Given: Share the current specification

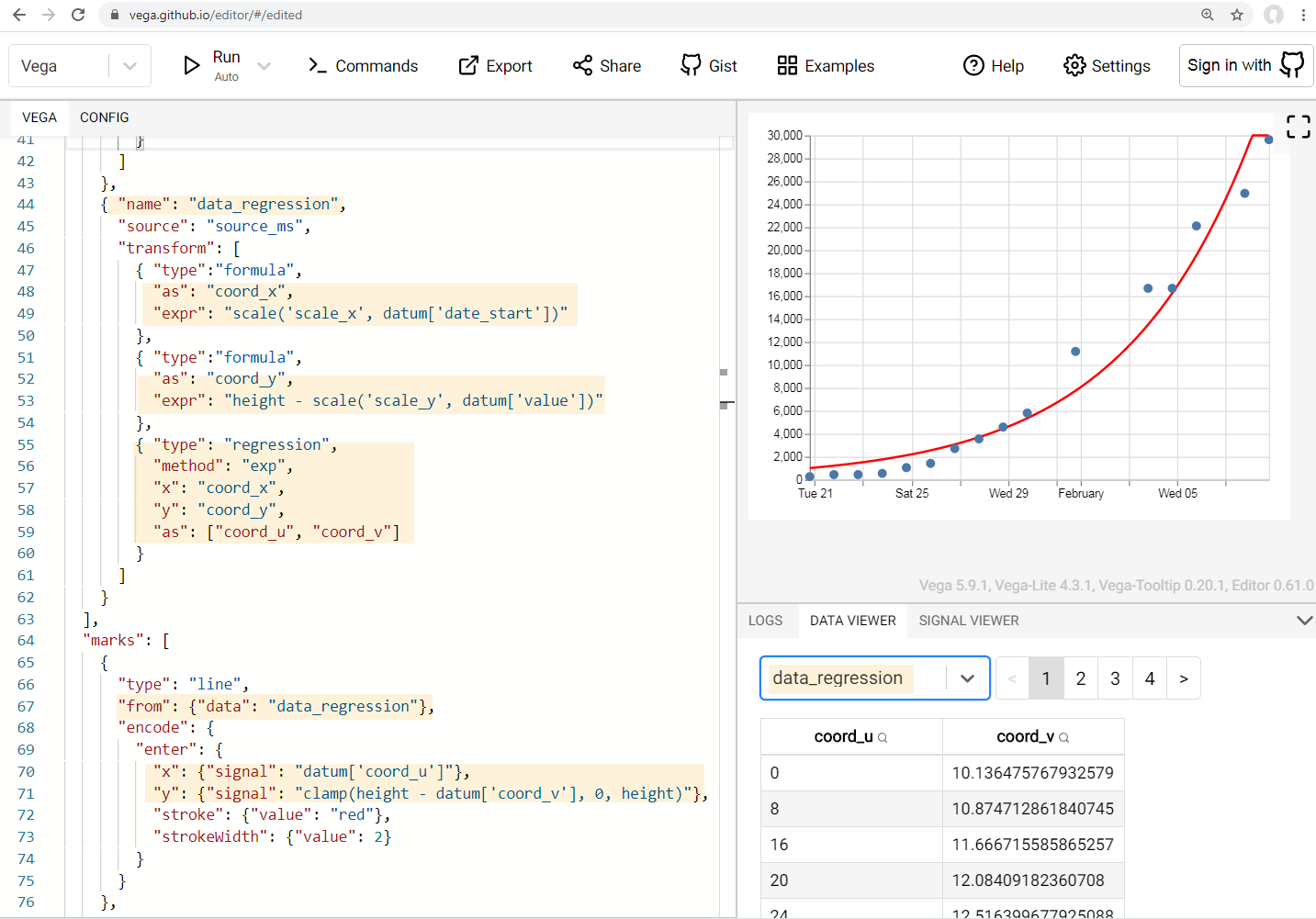Looking at the screenshot, I should [606, 65].
